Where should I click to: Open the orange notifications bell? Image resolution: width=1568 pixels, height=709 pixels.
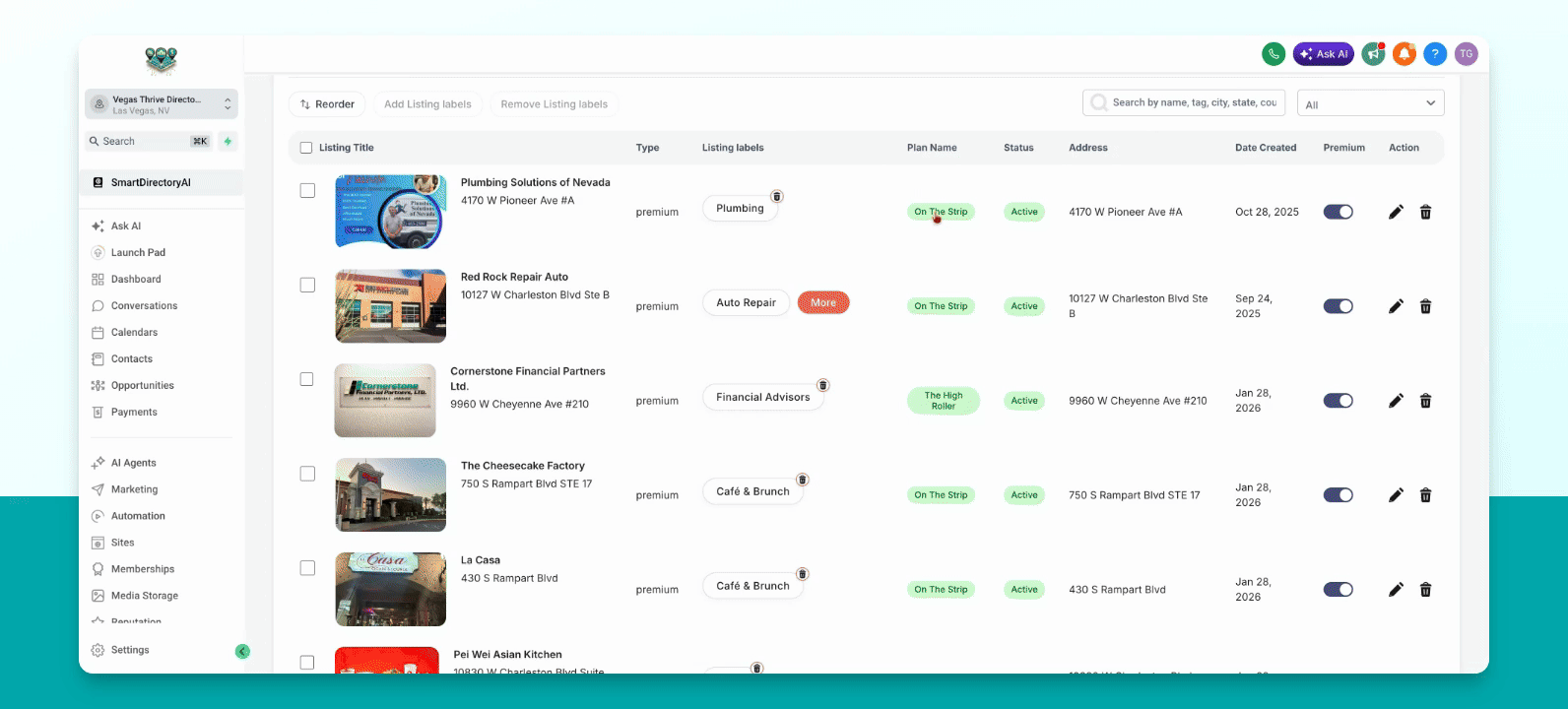pyautogui.click(x=1405, y=54)
